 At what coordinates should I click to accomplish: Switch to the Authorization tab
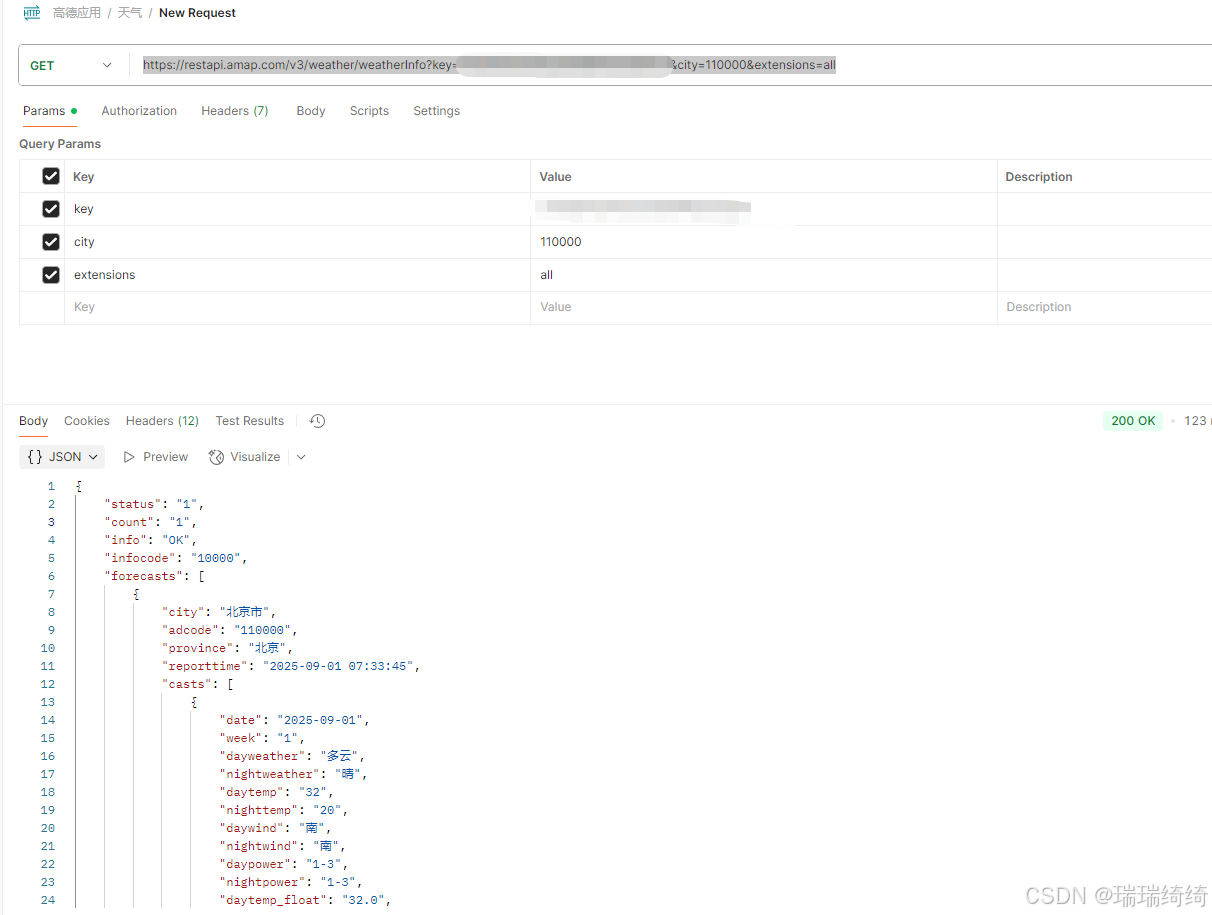coord(139,111)
